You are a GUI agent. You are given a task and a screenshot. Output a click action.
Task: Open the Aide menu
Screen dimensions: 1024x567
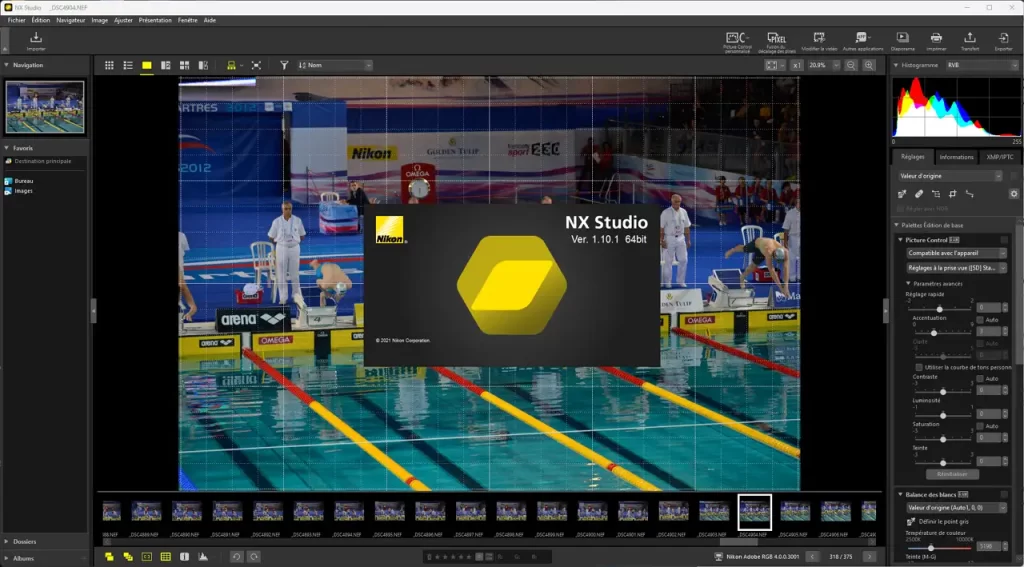pyautogui.click(x=210, y=20)
